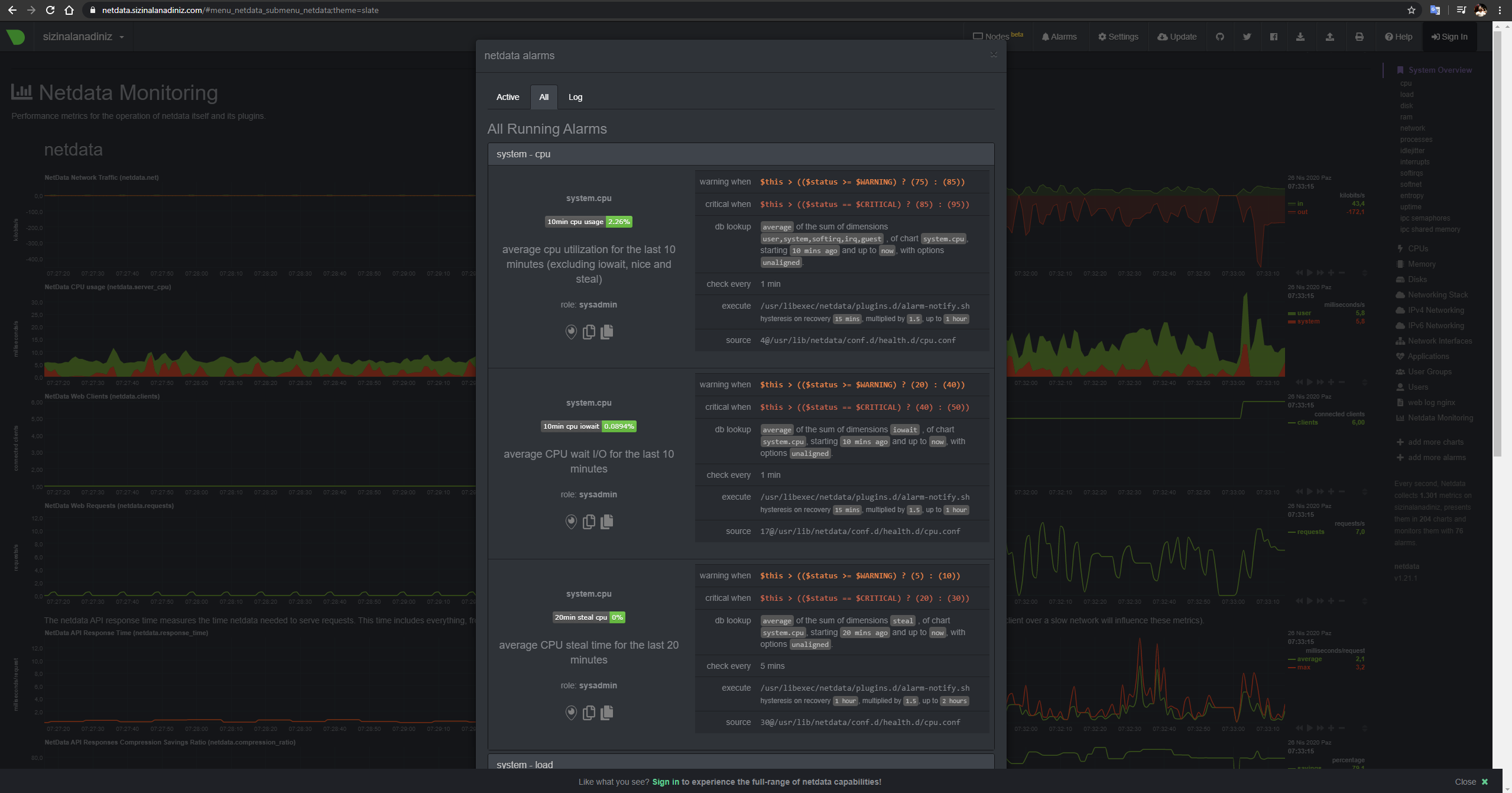Click the download (export snapshot) icon in navbar
The image size is (1512, 793).
[1300, 37]
